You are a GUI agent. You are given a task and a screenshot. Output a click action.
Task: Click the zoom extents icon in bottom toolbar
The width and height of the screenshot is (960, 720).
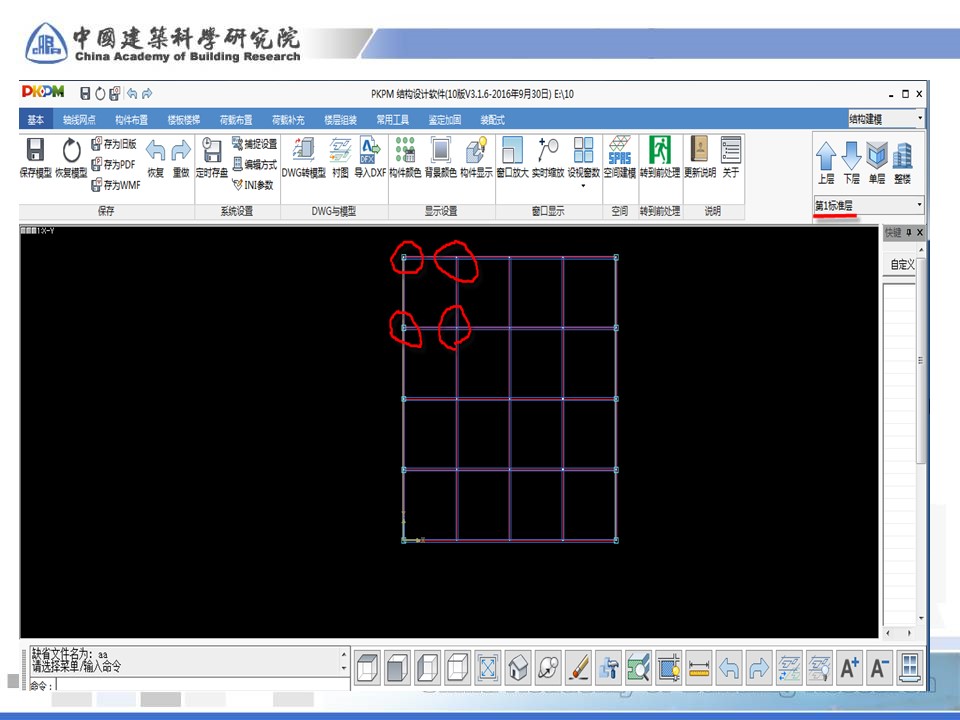[488, 667]
